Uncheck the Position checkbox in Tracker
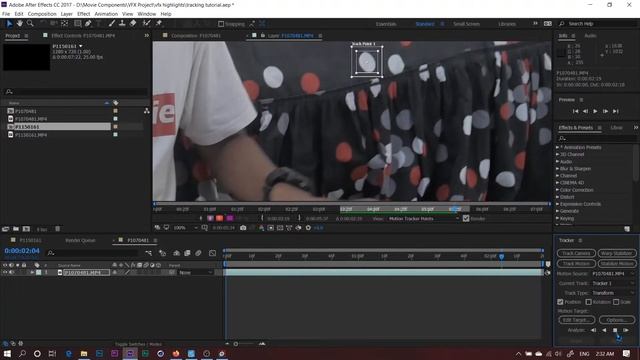Screen dimensions: 640x360 (x=560, y=302)
